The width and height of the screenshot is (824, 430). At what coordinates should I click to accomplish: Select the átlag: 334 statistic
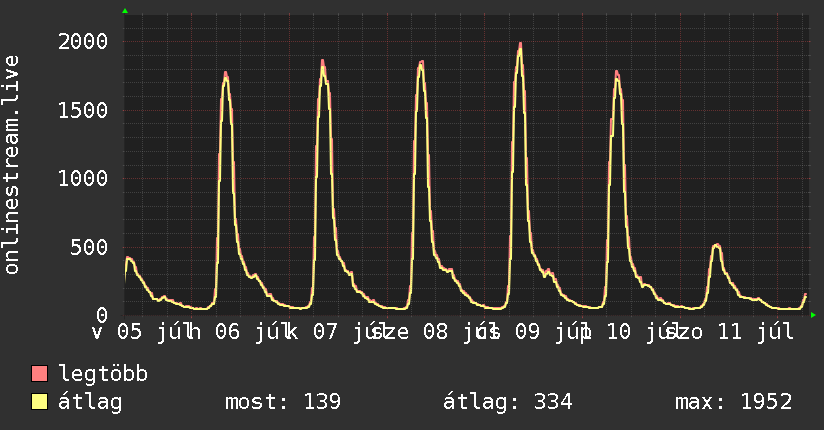click(508, 402)
